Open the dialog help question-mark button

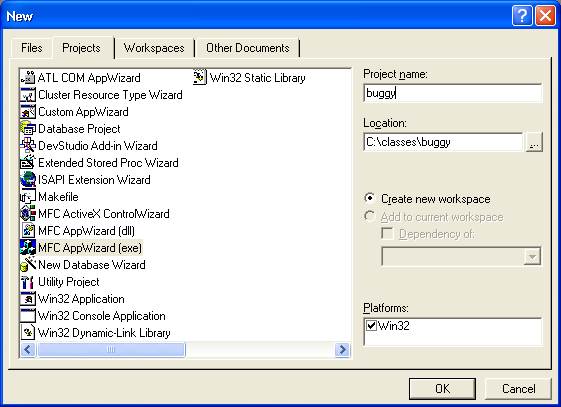(x=522, y=16)
